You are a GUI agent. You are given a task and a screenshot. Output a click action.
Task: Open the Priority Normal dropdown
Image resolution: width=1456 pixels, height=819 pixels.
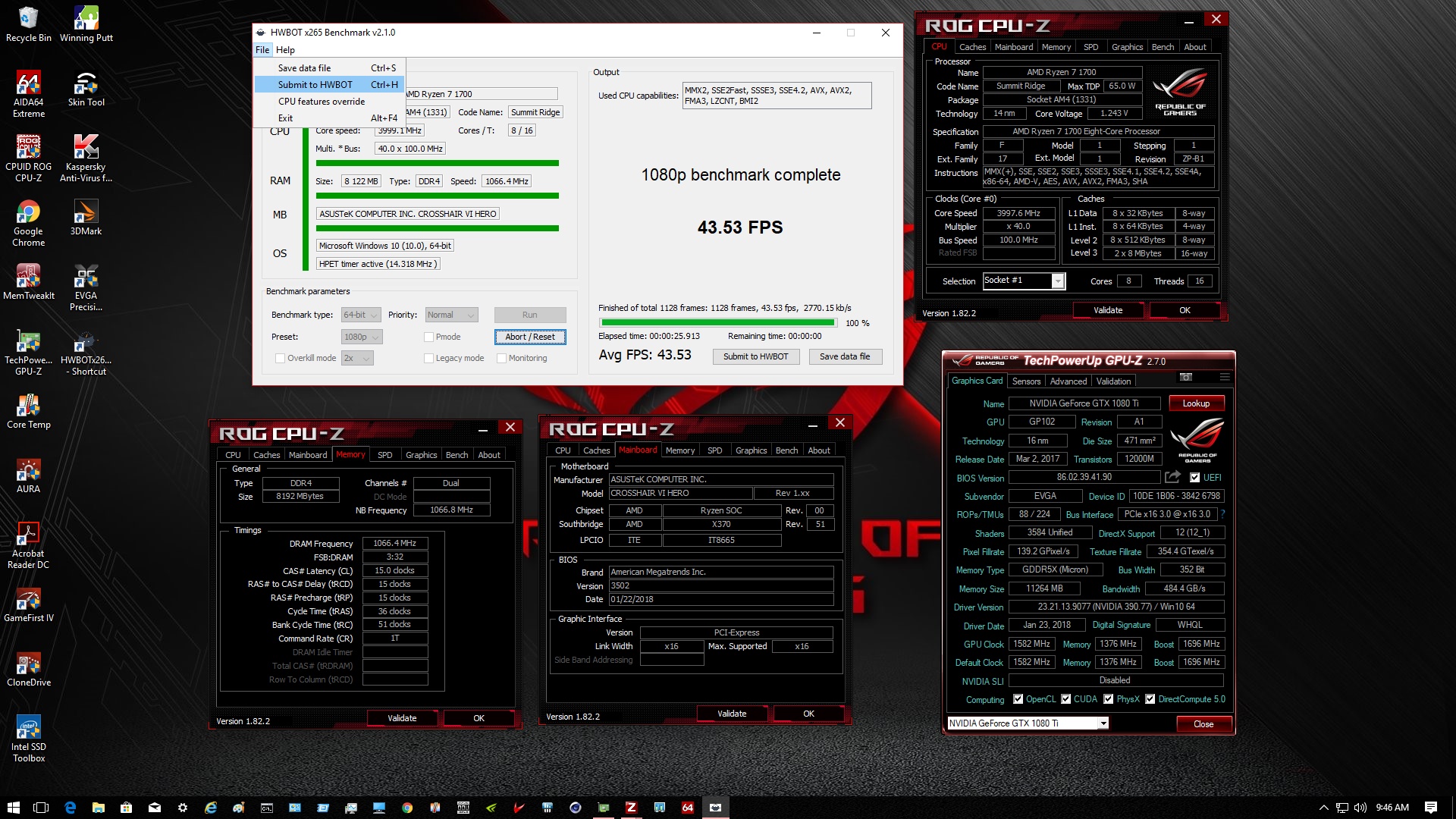[x=451, y=315]
